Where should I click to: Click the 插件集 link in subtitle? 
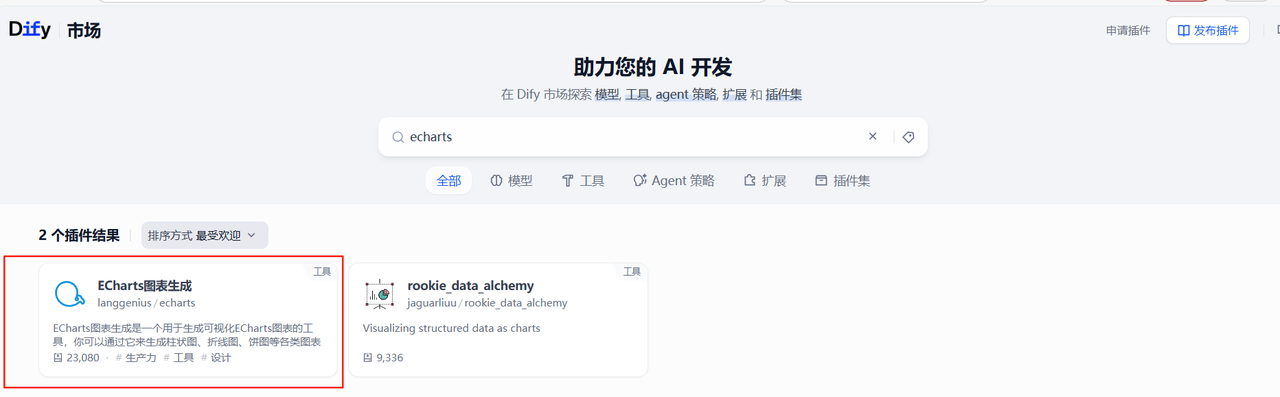[x=783, y=95]
